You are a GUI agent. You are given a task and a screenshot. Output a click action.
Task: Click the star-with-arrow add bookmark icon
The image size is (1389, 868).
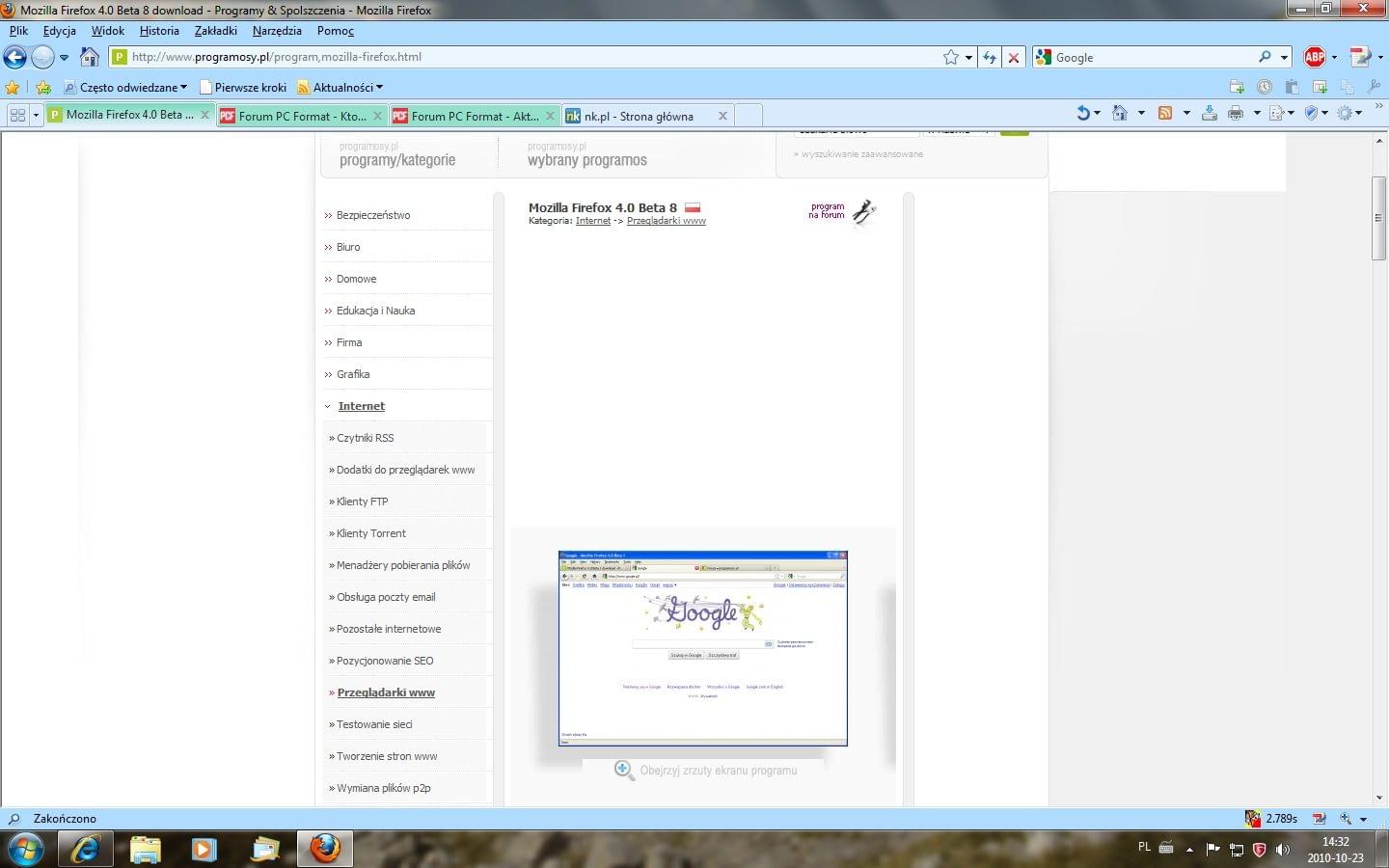(43, 87)
